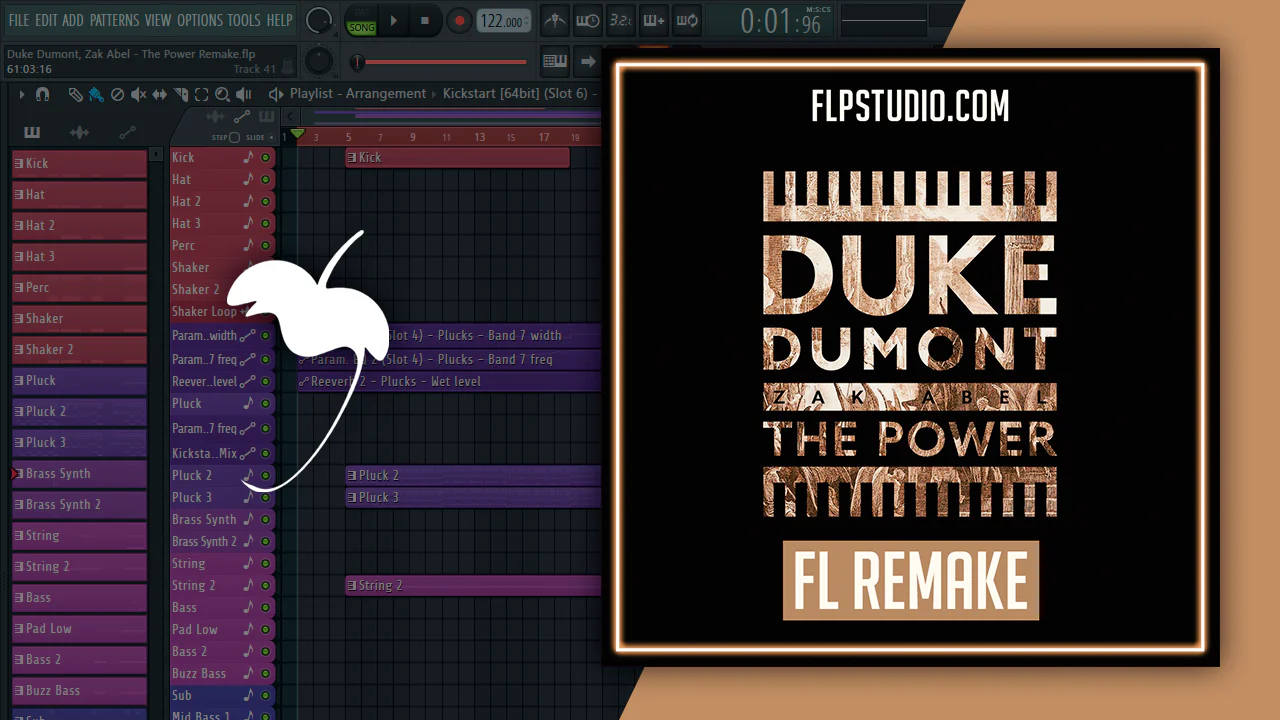Open the Kickstart [64bit] (Slot 6) selector
This screenshot has width=1280, height=720.
[x=515, y=94]
